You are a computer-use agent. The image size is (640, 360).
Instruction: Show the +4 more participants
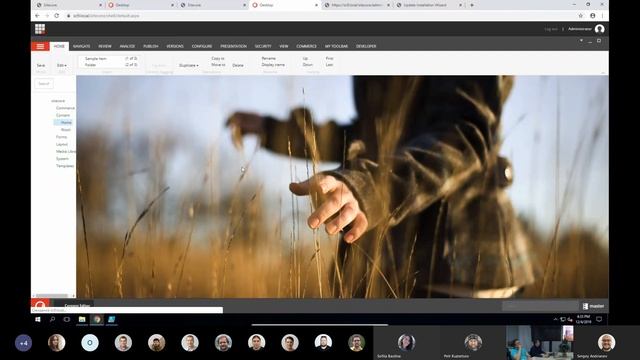[23, 343]
